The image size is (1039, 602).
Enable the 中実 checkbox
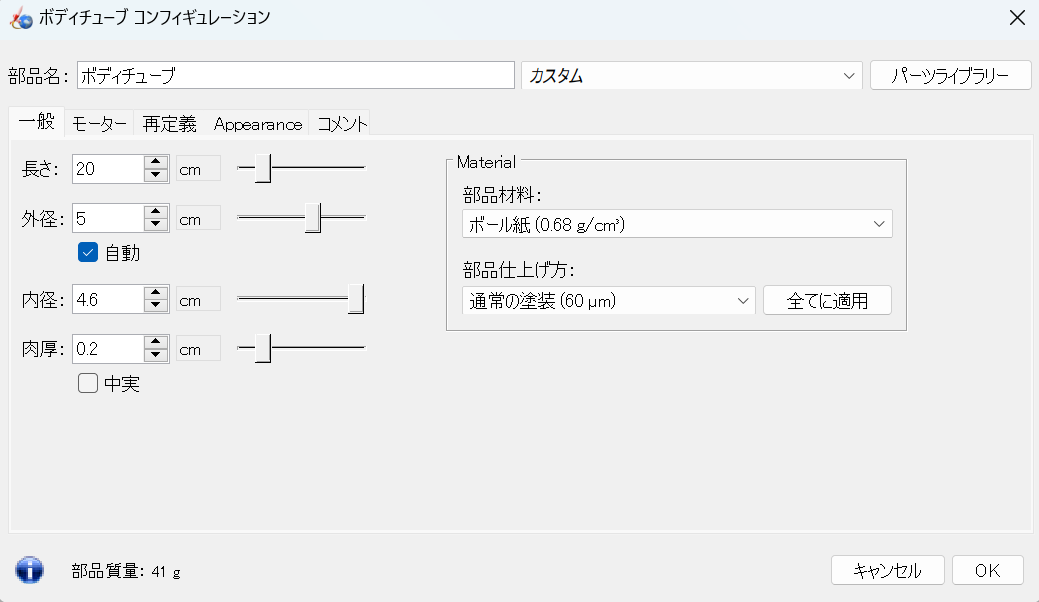[87, 382]
